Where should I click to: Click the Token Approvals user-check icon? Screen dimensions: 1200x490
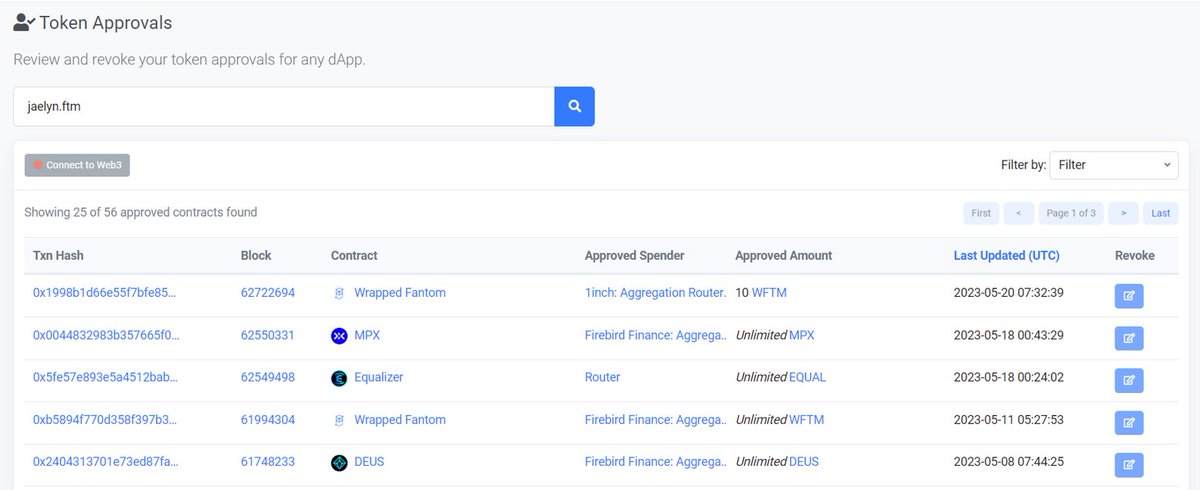pos(25,22)
